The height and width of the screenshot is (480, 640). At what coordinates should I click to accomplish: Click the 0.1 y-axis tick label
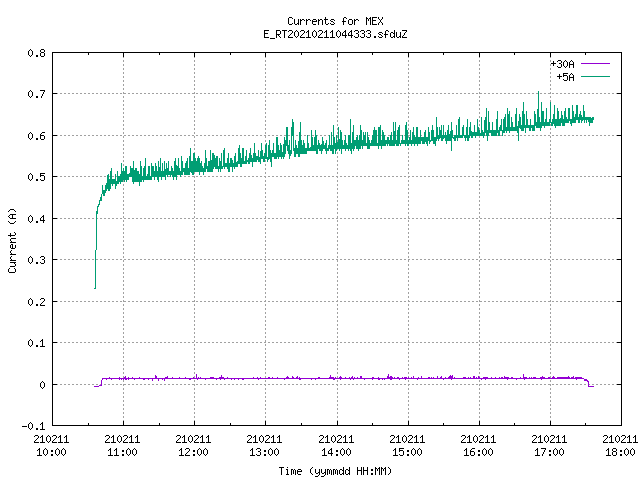pyautogui.click(x=36, y=343)
